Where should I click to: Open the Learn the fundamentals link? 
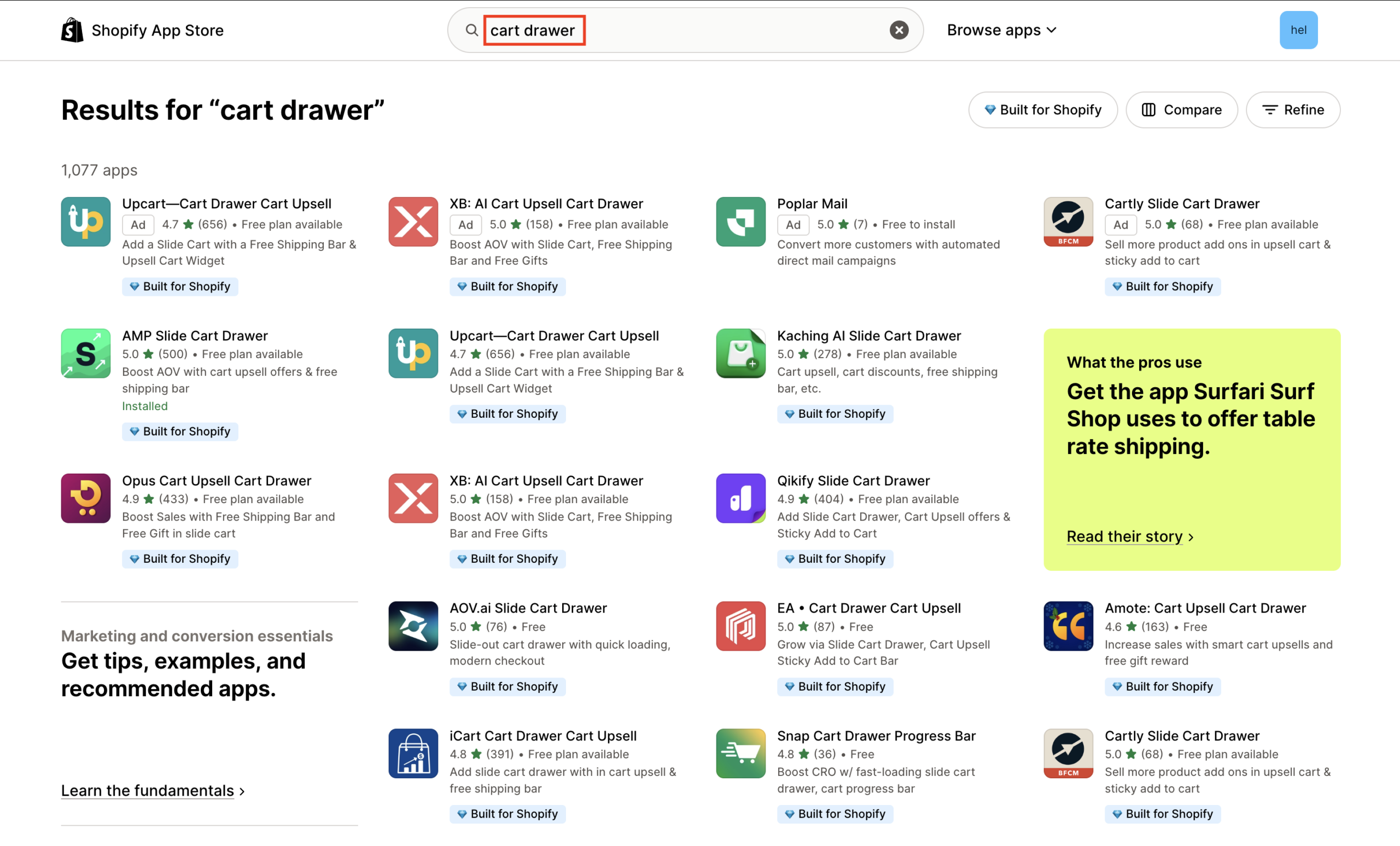click(147, 790)
